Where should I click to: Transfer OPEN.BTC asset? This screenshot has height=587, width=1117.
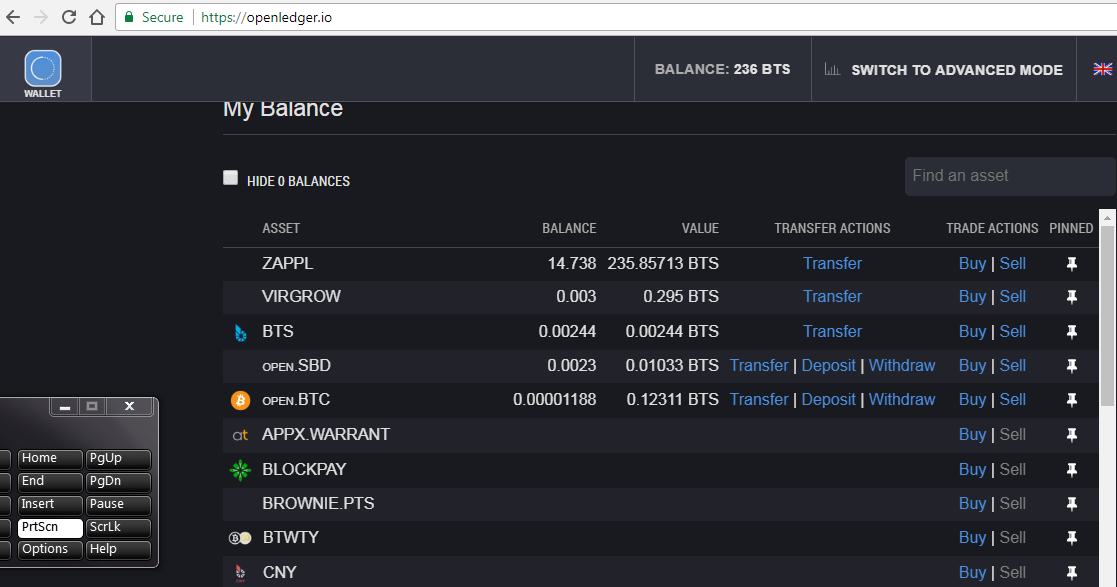click(759, 400)
